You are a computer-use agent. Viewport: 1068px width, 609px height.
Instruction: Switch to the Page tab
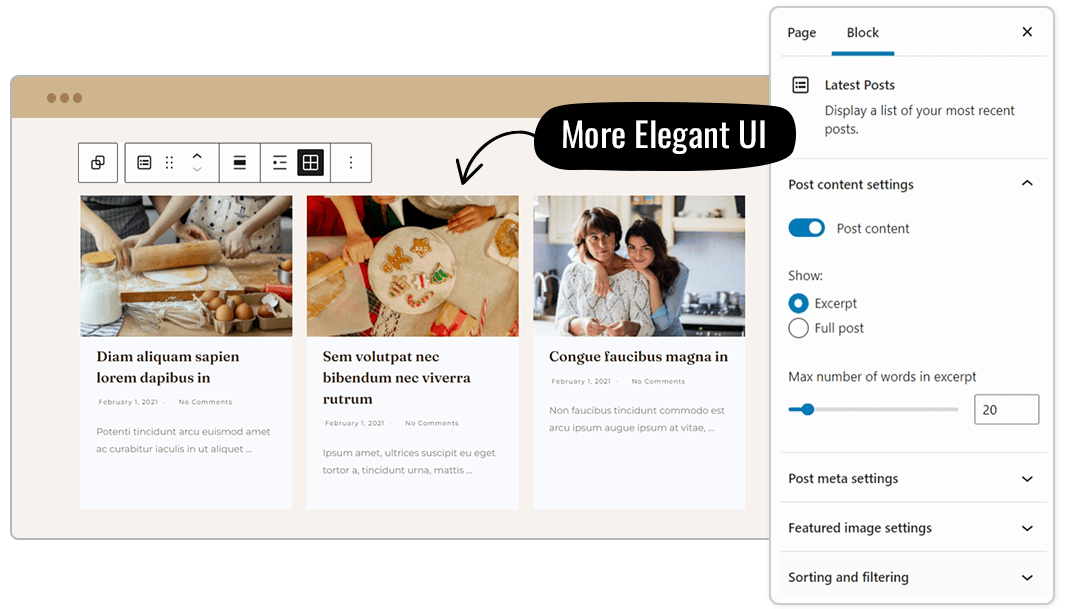coord(802,33)
